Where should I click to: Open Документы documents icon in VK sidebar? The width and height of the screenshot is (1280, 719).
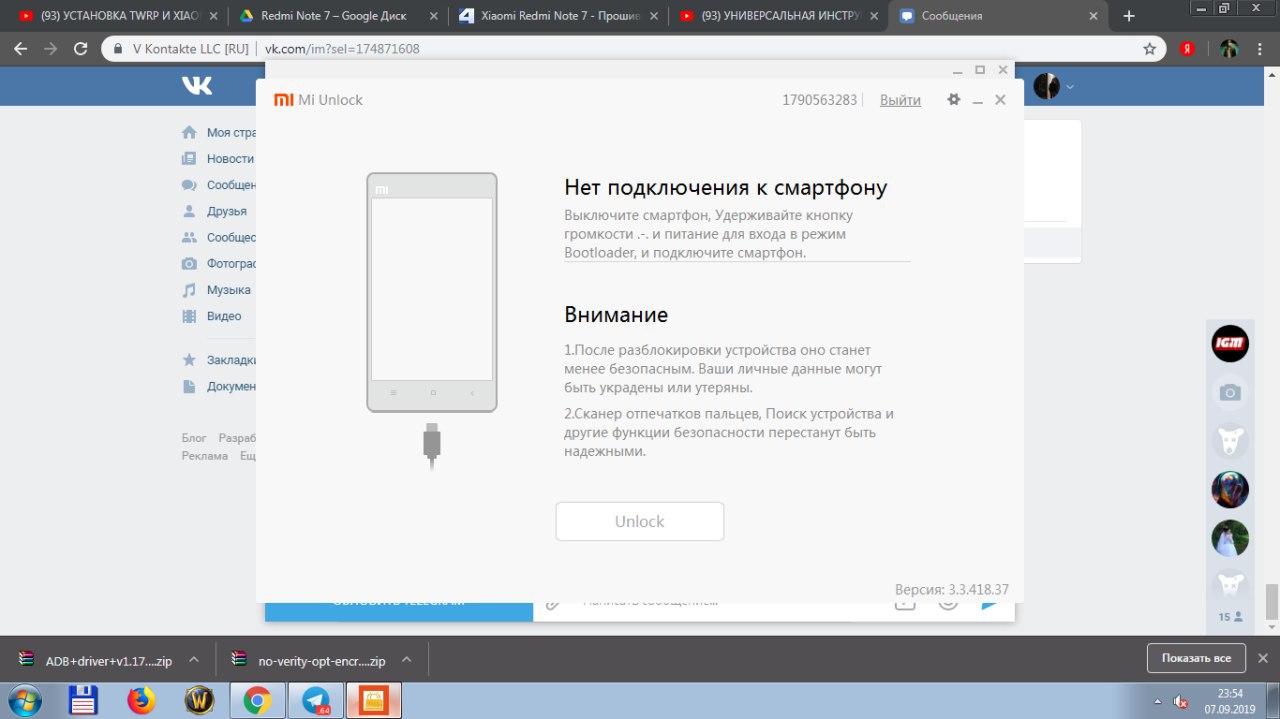click(x=189, y=386)
